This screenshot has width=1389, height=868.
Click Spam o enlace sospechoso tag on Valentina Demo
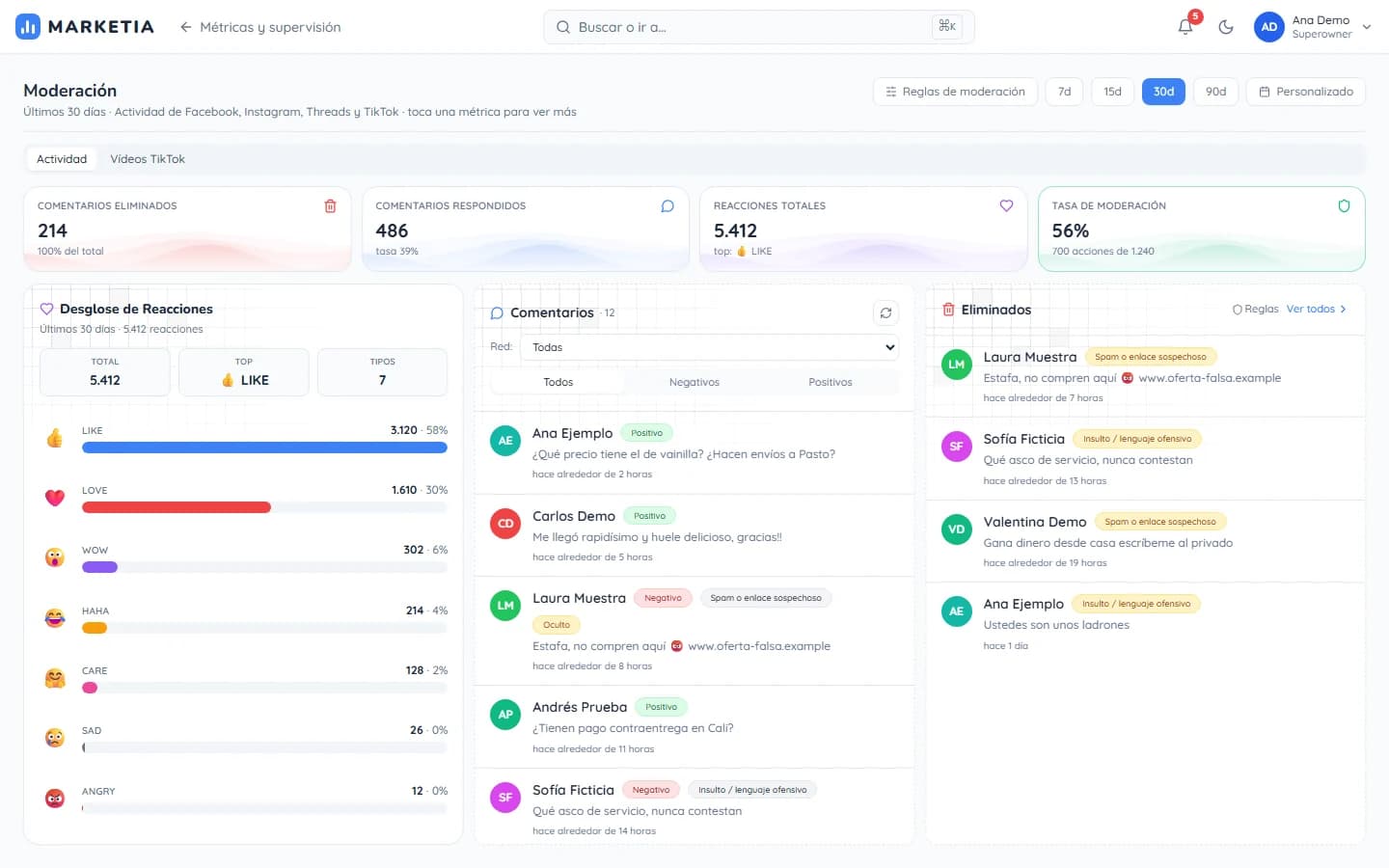(1160, 522)
